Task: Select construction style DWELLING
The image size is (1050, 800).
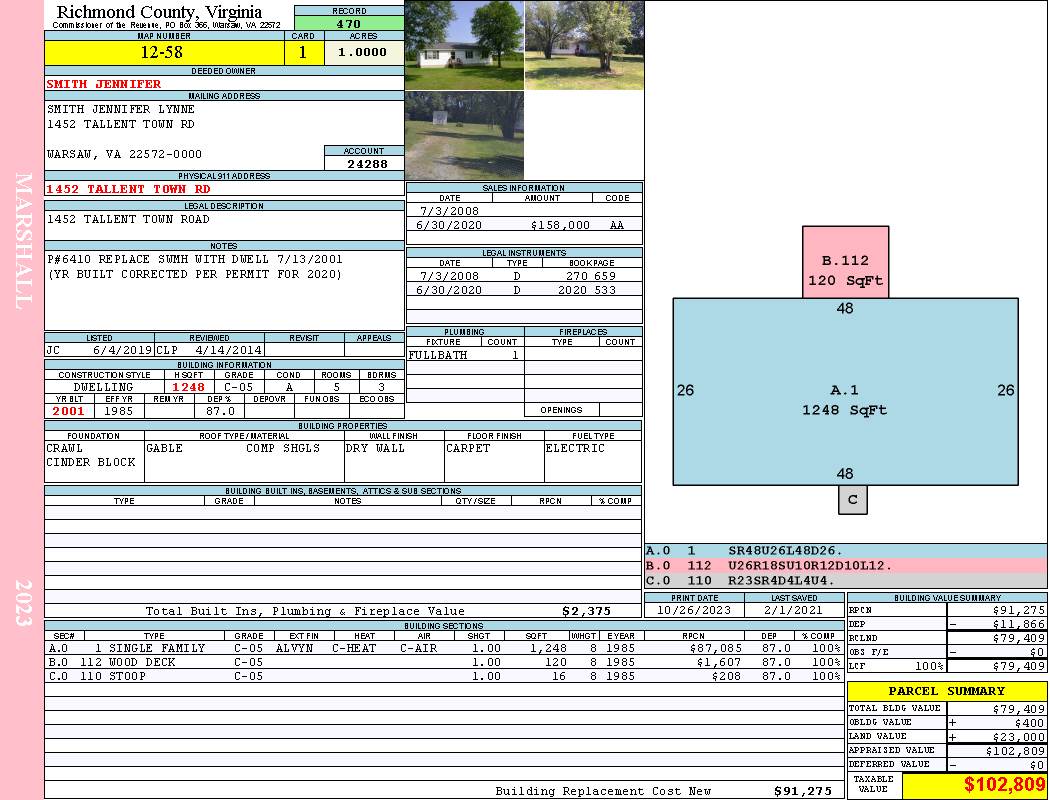Action: tap(104, 387)
